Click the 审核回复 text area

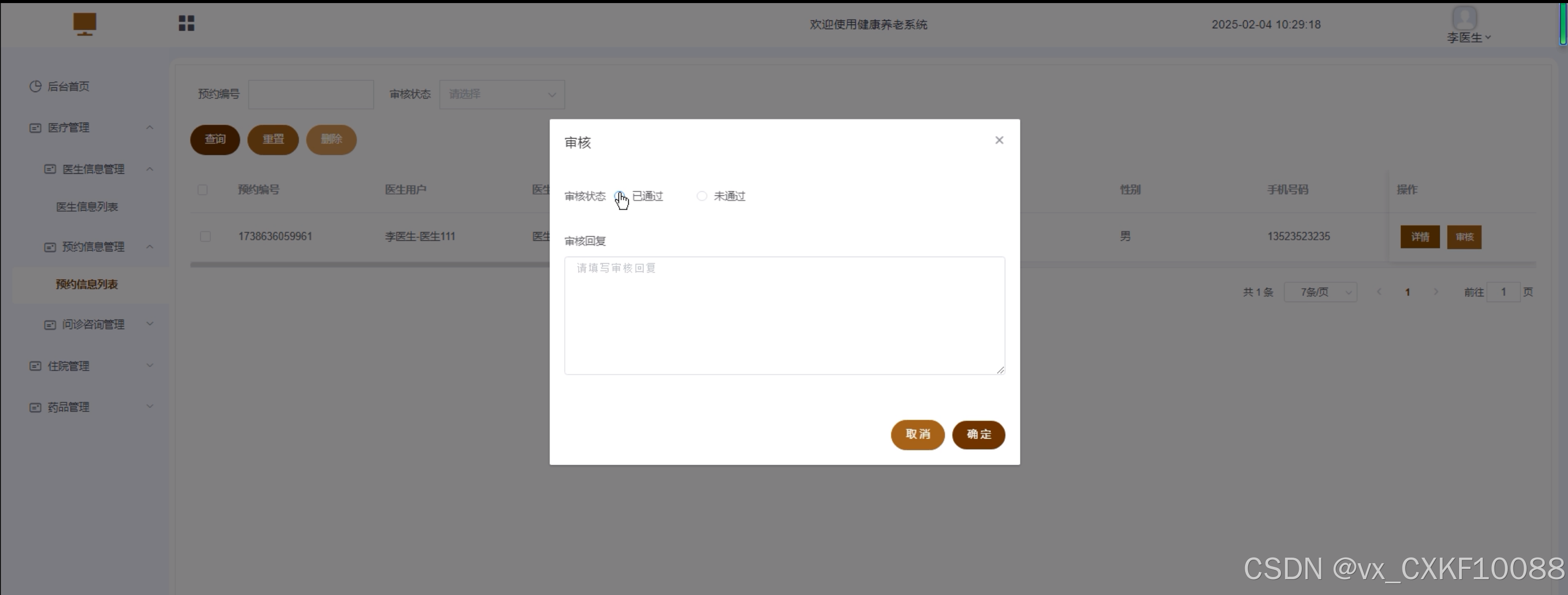pyautogui.click(x=784, y=315)
